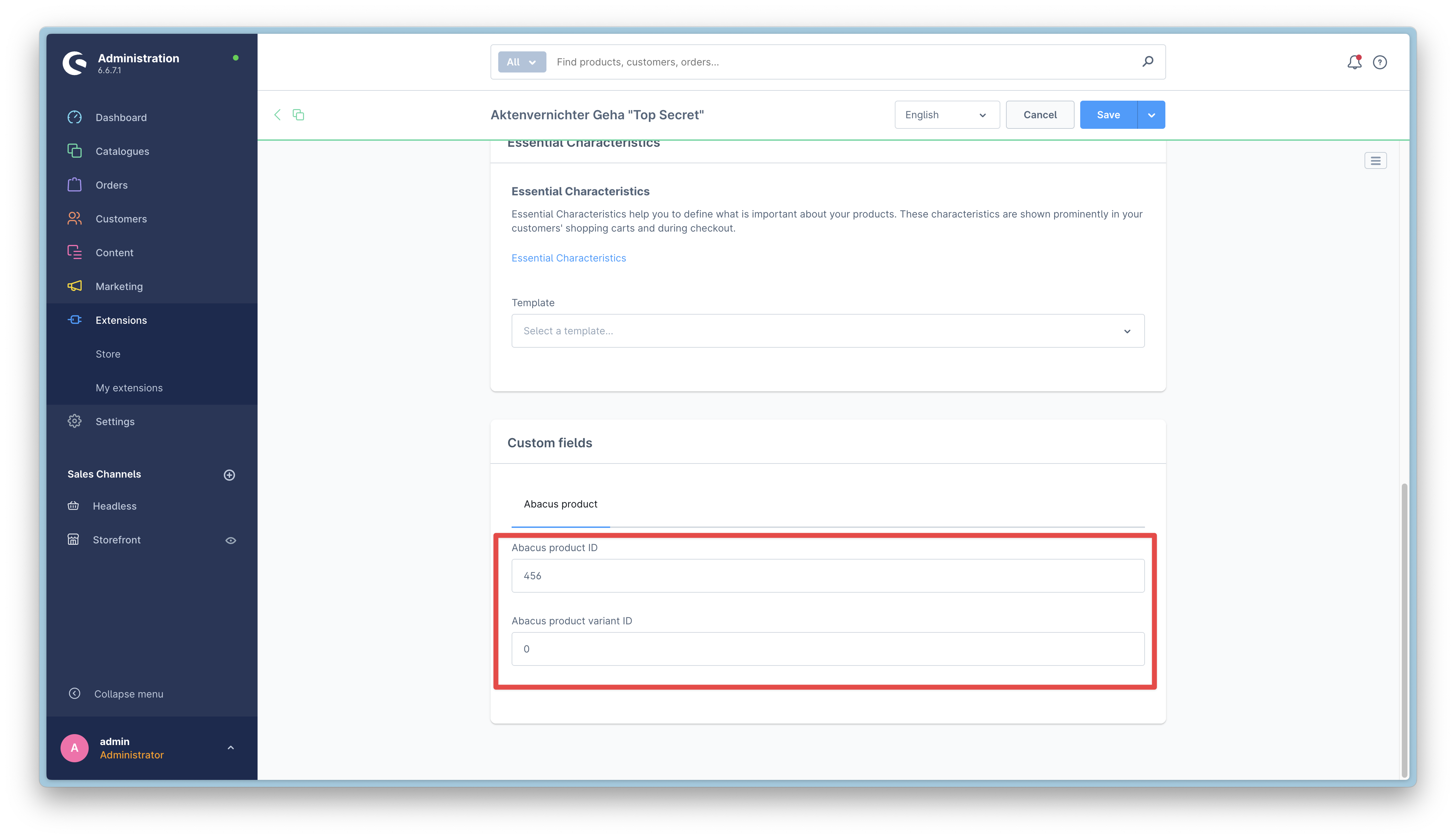Image resolution: width=1456 pixels, height=839 pixels.
Task: Open the Orders bag icon
Action: coord(75,184)
